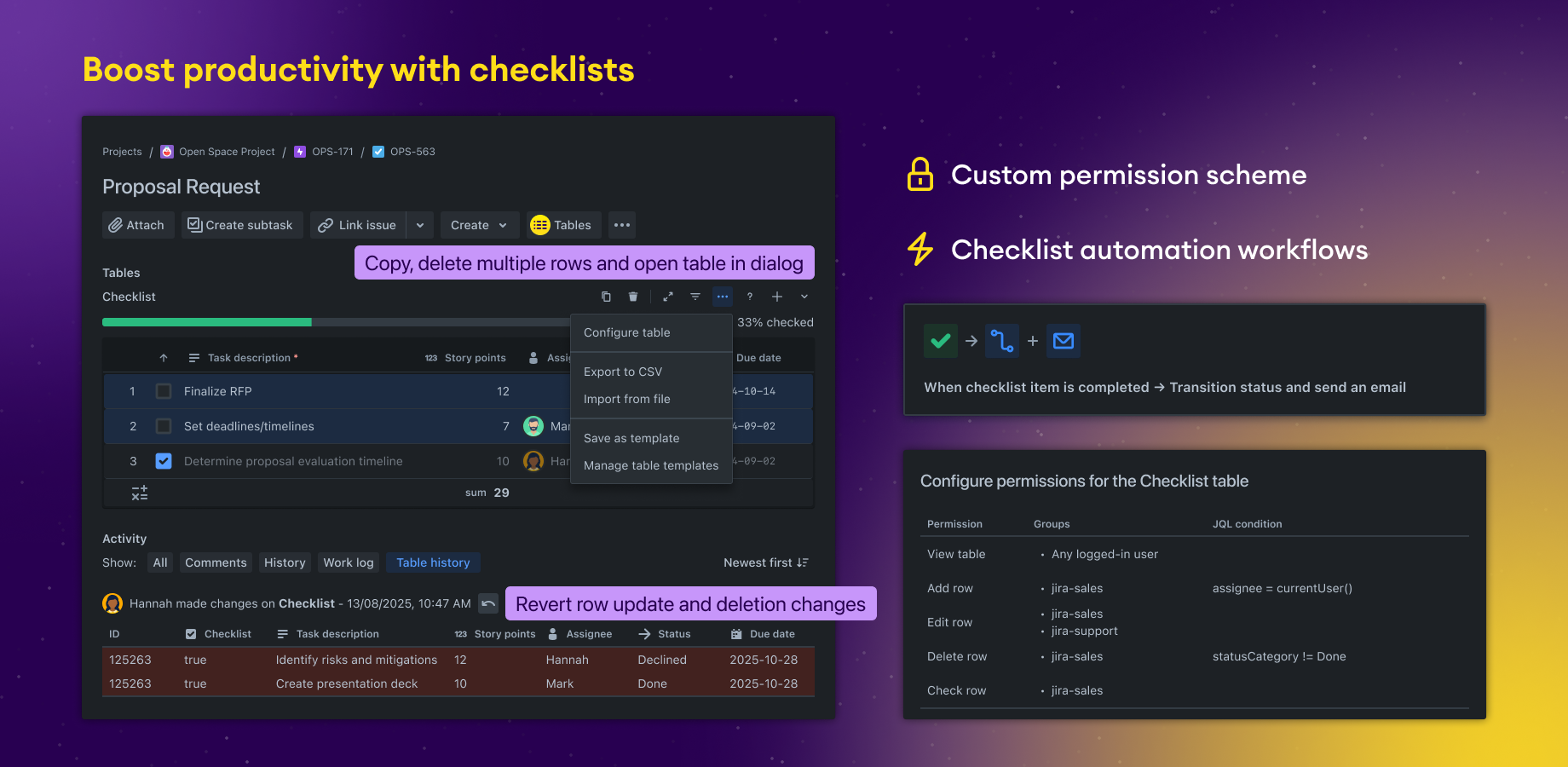Image resolution: width=1568 pixels, height=767 pixels.
Task: Uncheck the Determine proposal evaluation timeline checkbox
Action: [164, 461]
